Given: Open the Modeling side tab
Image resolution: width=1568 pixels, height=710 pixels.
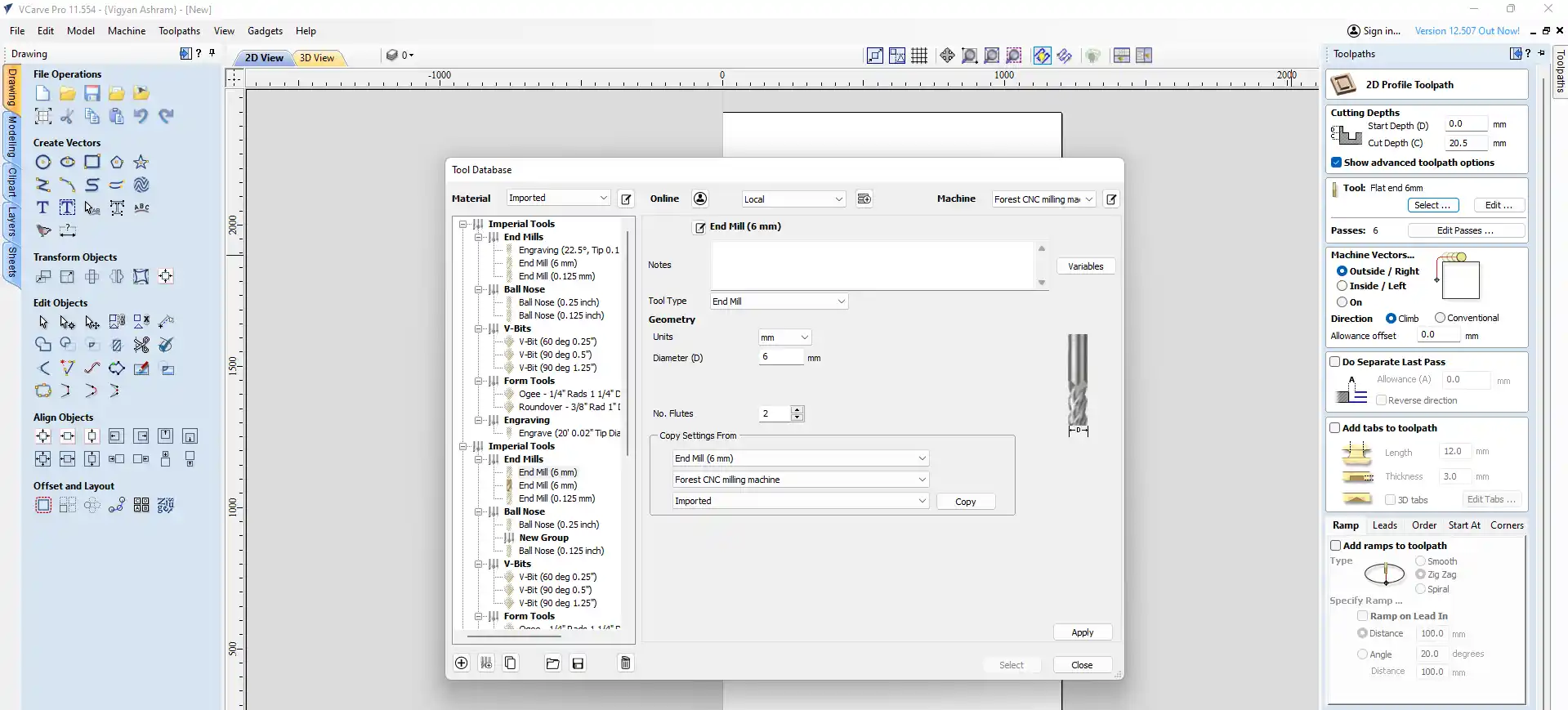Looking at the screenshot, I should [x=12, y=136].
